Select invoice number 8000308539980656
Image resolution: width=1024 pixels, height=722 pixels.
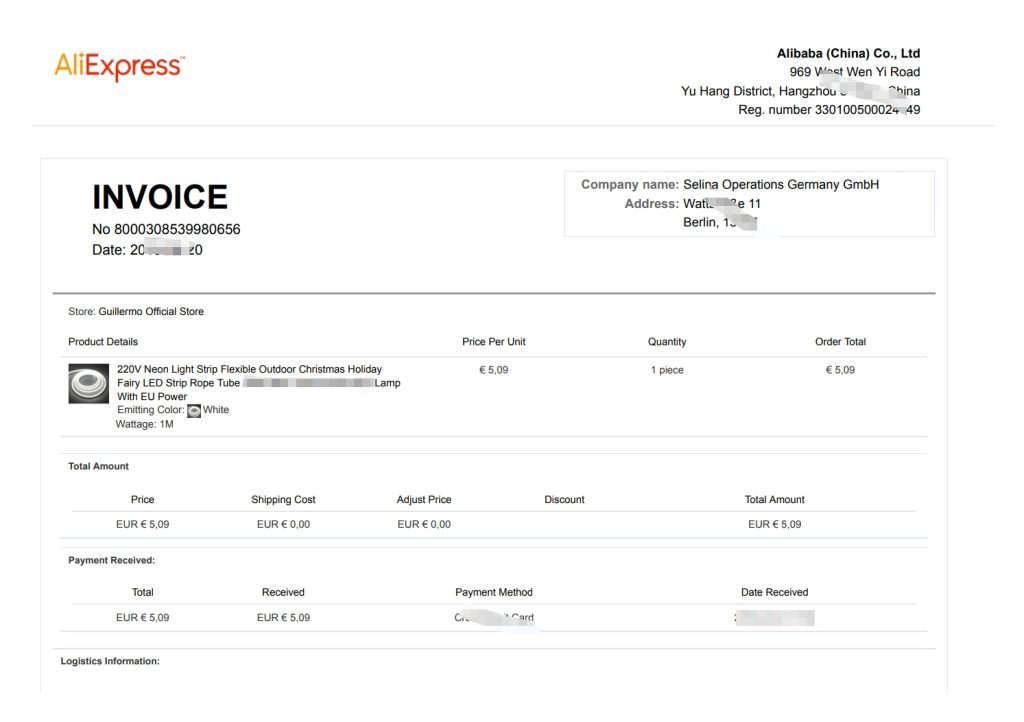coord(177,229)
